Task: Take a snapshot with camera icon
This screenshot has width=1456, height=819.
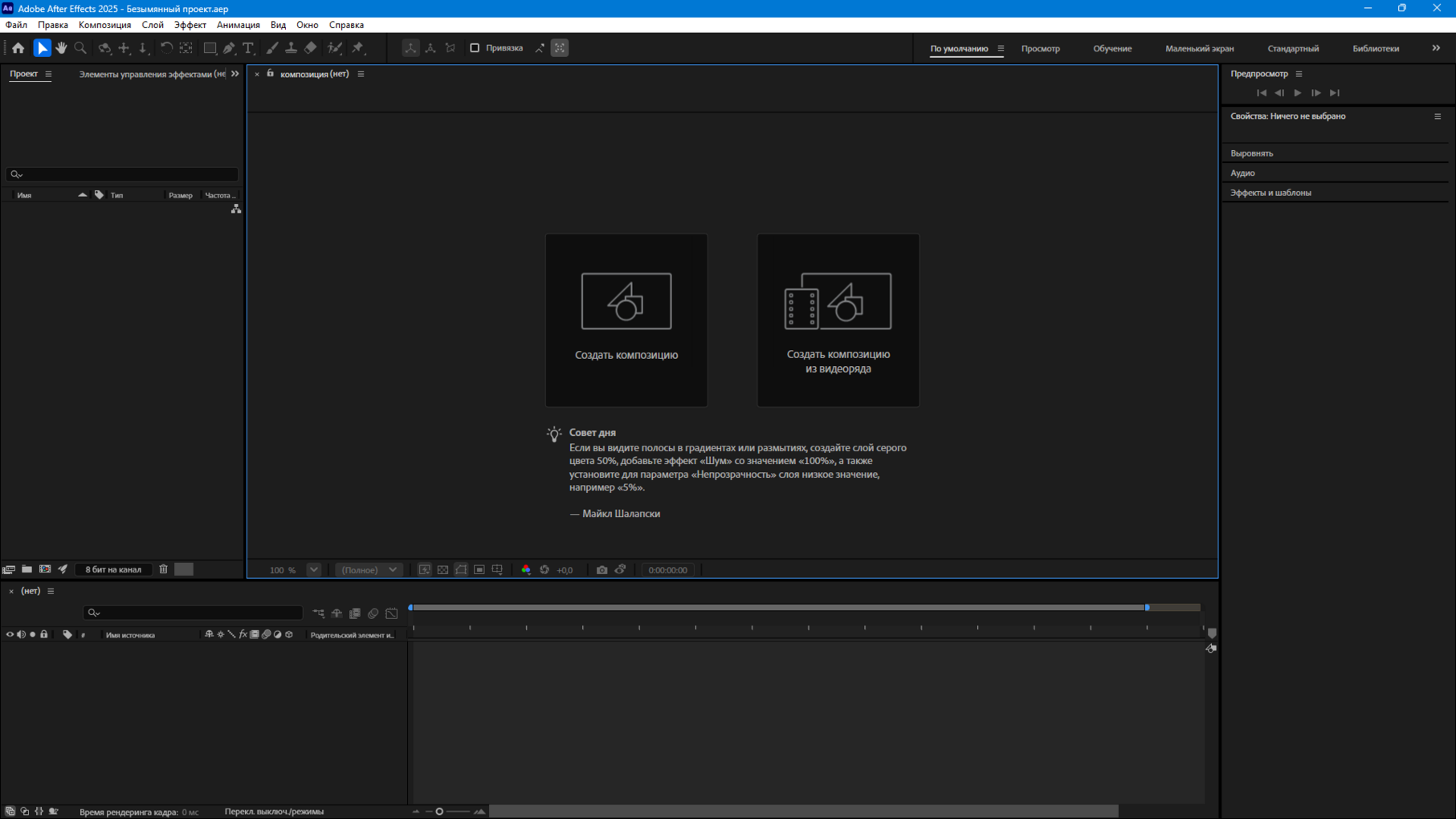Action: tap(602, 570)
